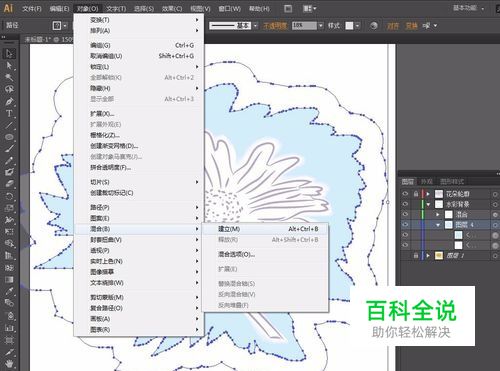
Task: Click the 10% opacity input field
Action: point(304,26)
